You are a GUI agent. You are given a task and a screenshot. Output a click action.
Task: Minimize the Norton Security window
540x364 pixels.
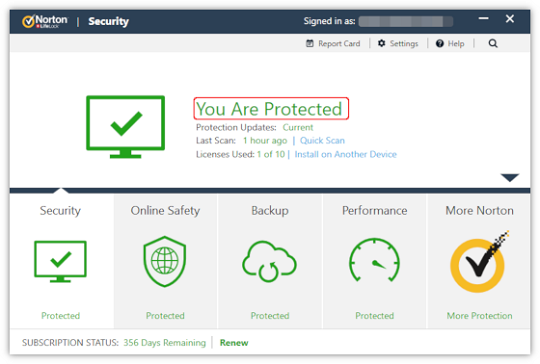click(x=484, y=19)
